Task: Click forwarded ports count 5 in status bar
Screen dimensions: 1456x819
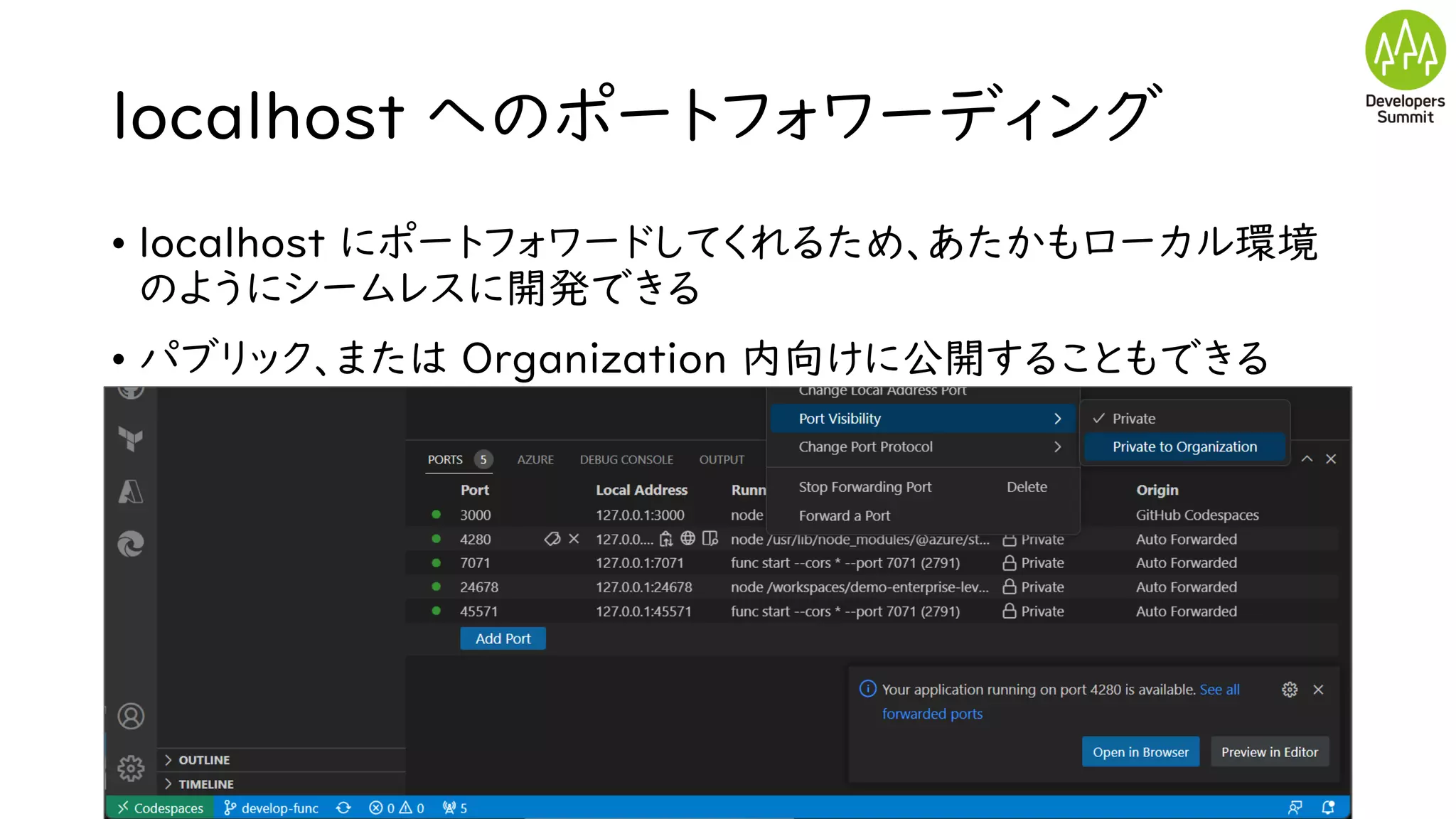Action: coord(455,808)
